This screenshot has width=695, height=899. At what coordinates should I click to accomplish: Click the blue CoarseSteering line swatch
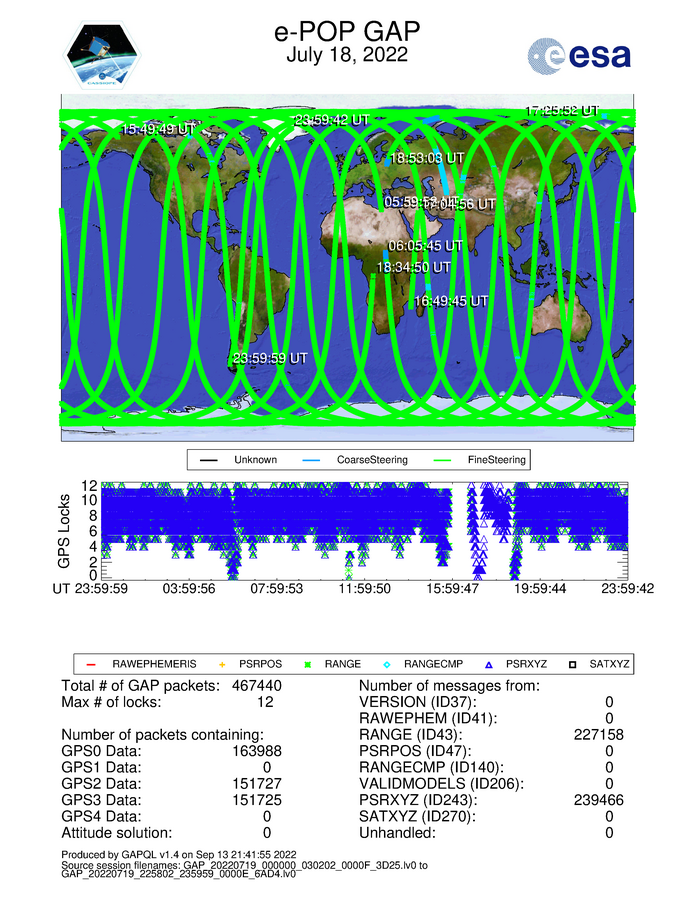(x=314, y=461)
